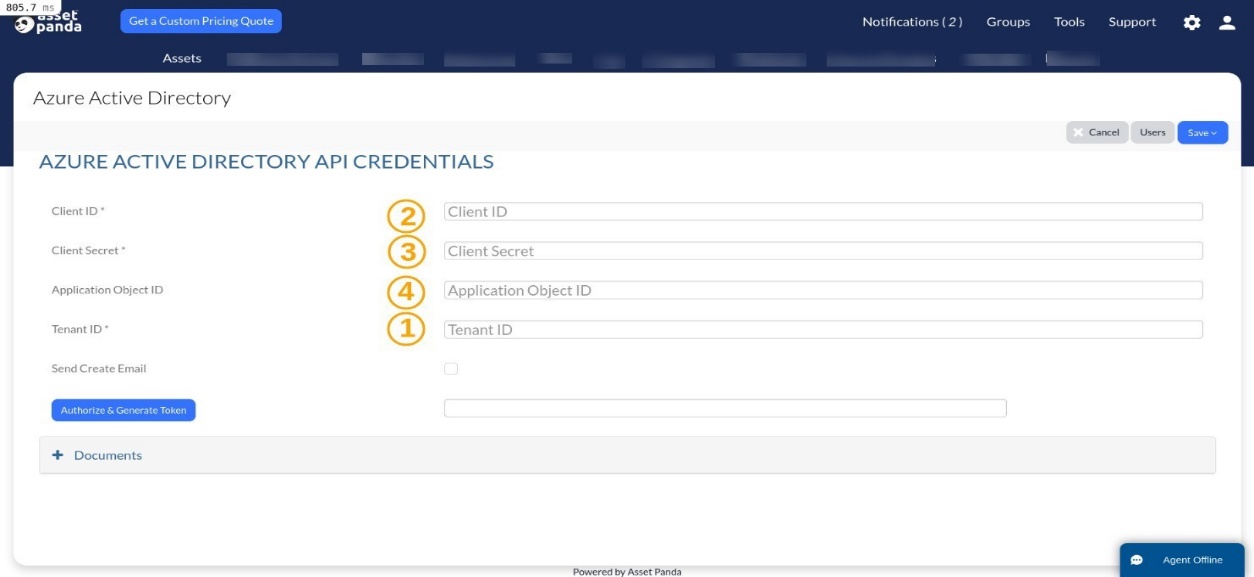The image size is (1254, 577).
Task: Click the Client ID label
Action: (x=78, y=211)
